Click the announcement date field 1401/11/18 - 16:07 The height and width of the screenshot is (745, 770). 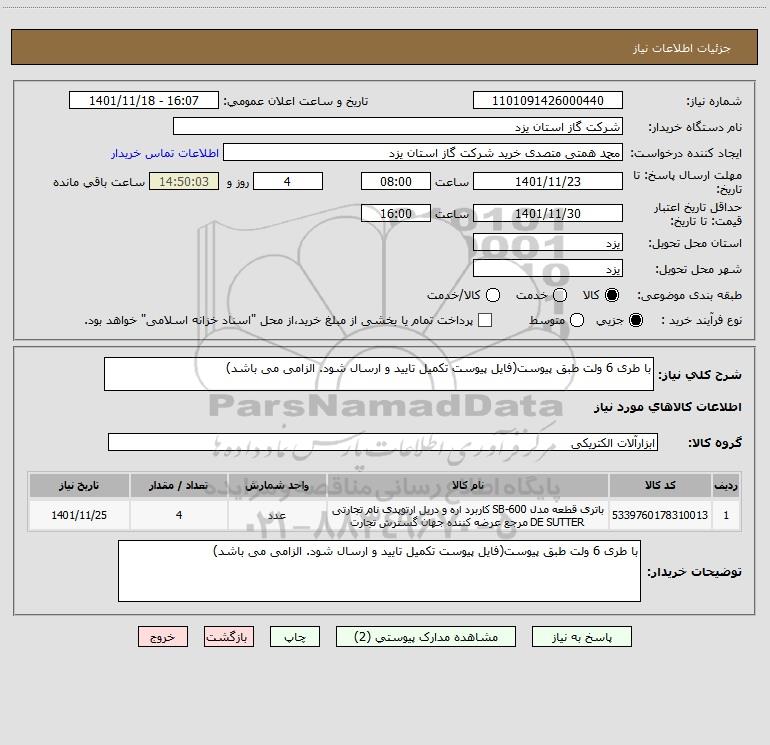point(144,100)
